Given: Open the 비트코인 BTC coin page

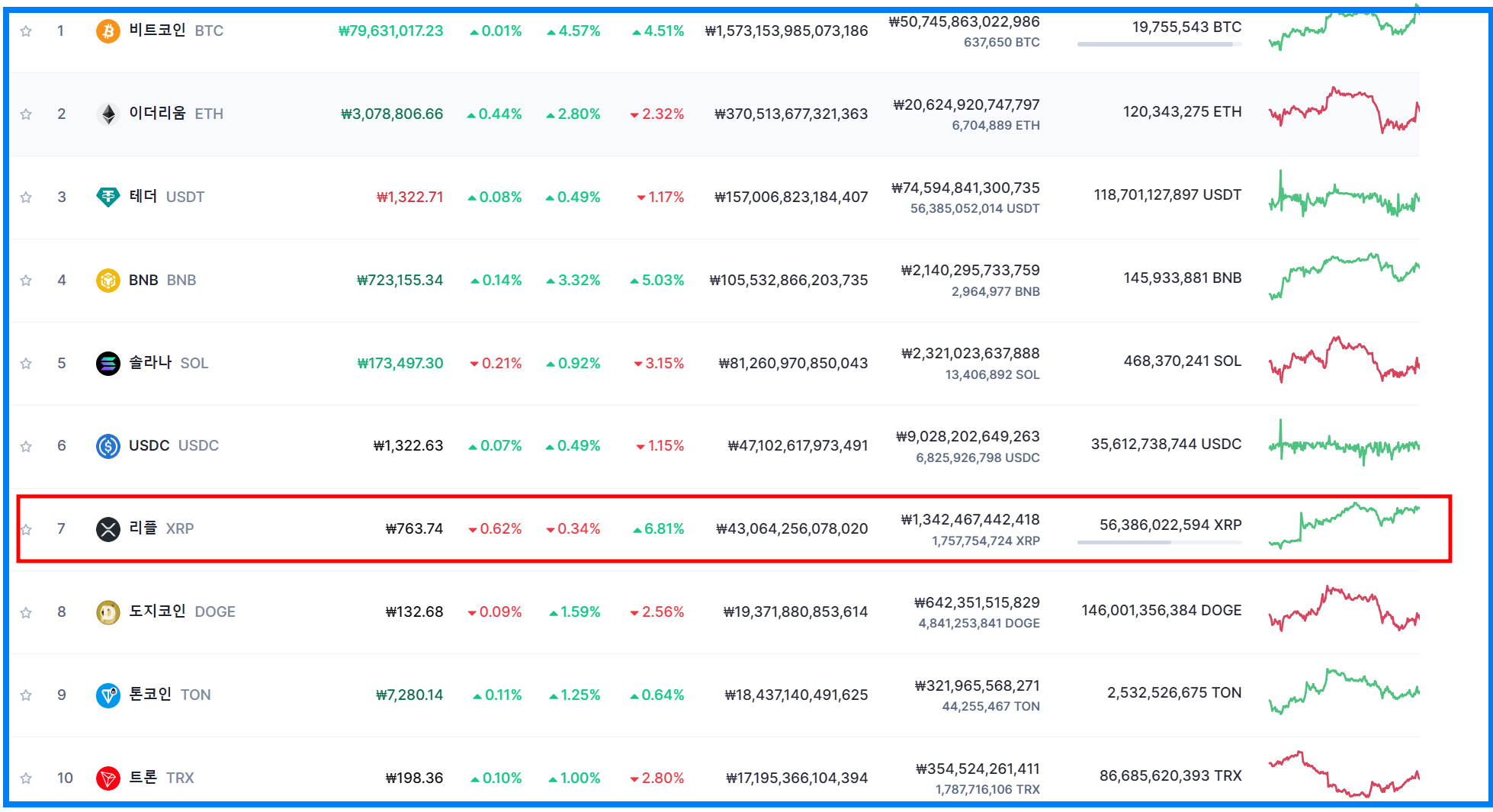Looking at the screenshot, I should (176, 30).
